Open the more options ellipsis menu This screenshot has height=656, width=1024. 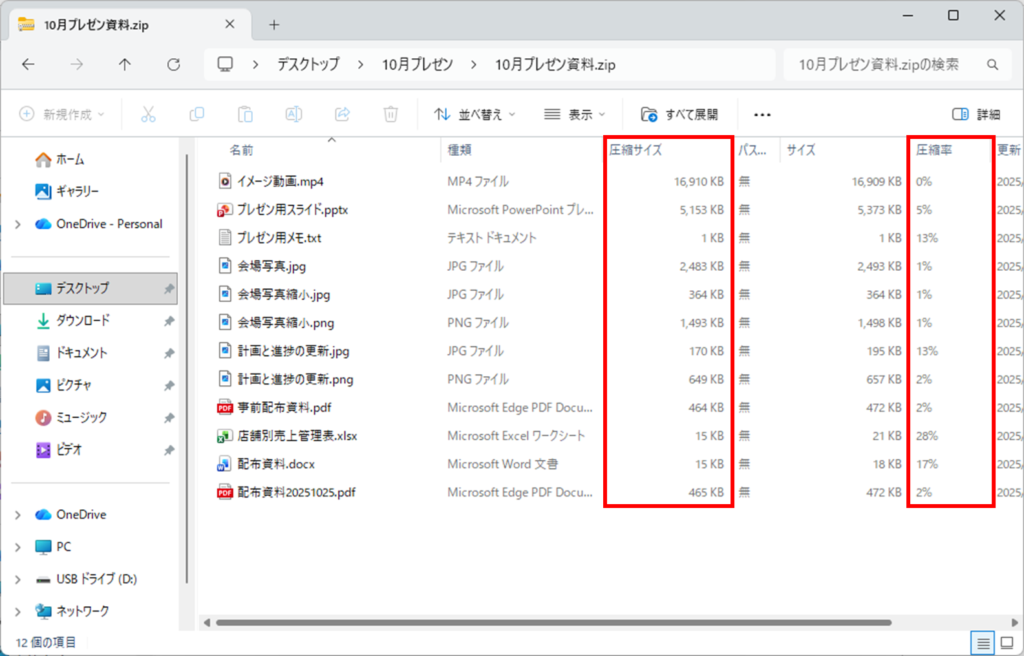point(762,114)
